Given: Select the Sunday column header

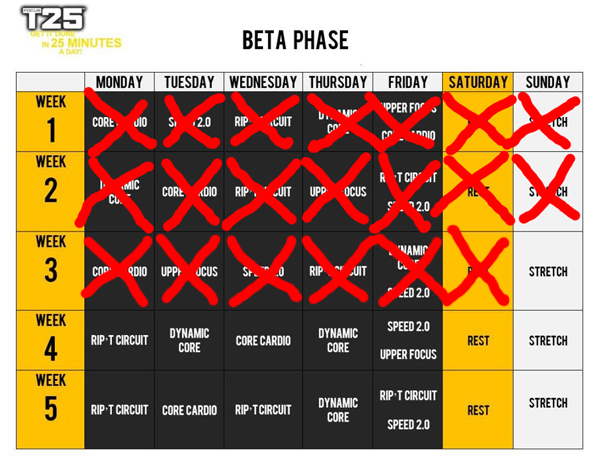Looking at the screenshot, I should [548, 82].
